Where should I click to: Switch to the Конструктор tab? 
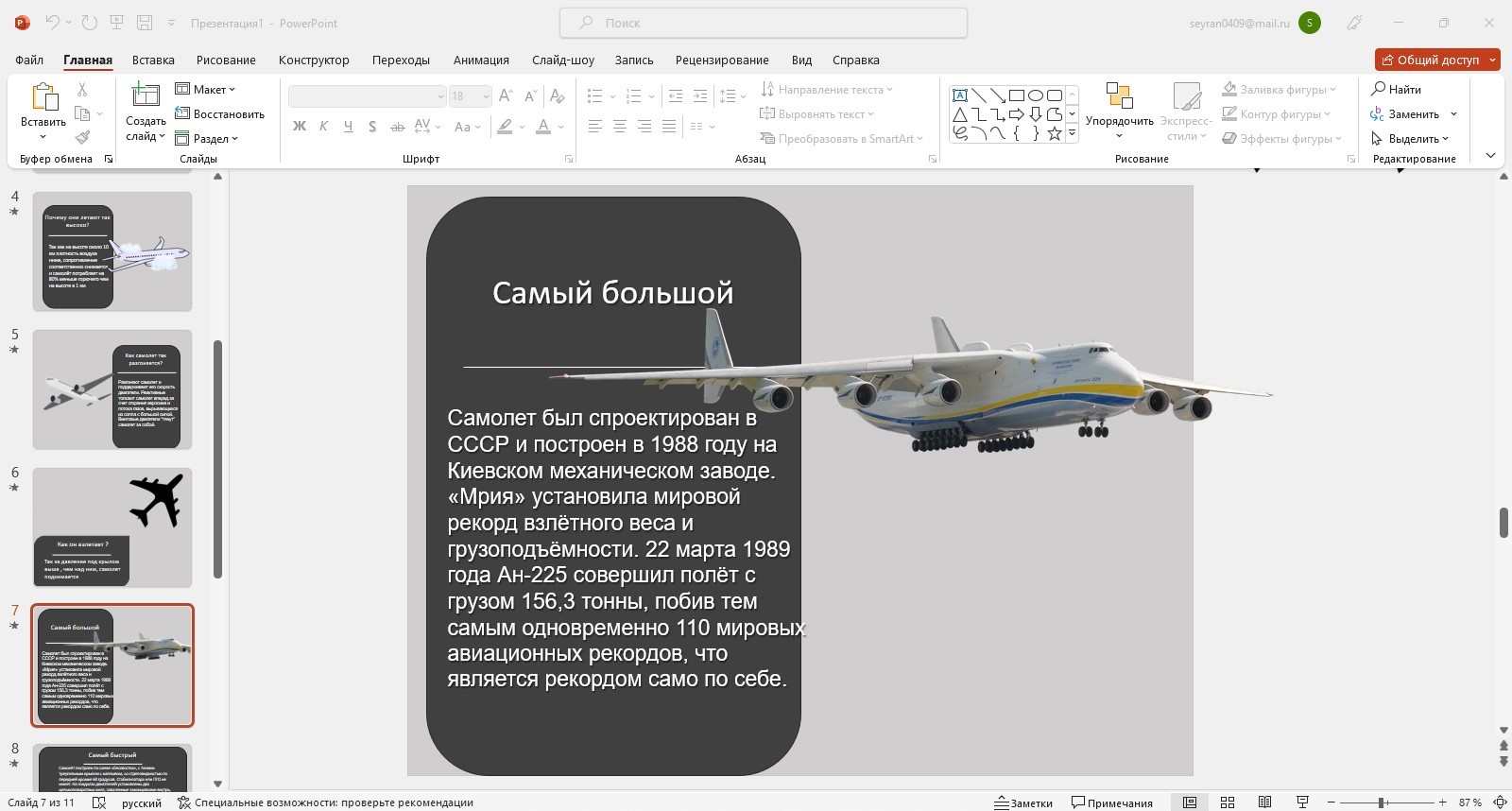[x=314, y=60]
